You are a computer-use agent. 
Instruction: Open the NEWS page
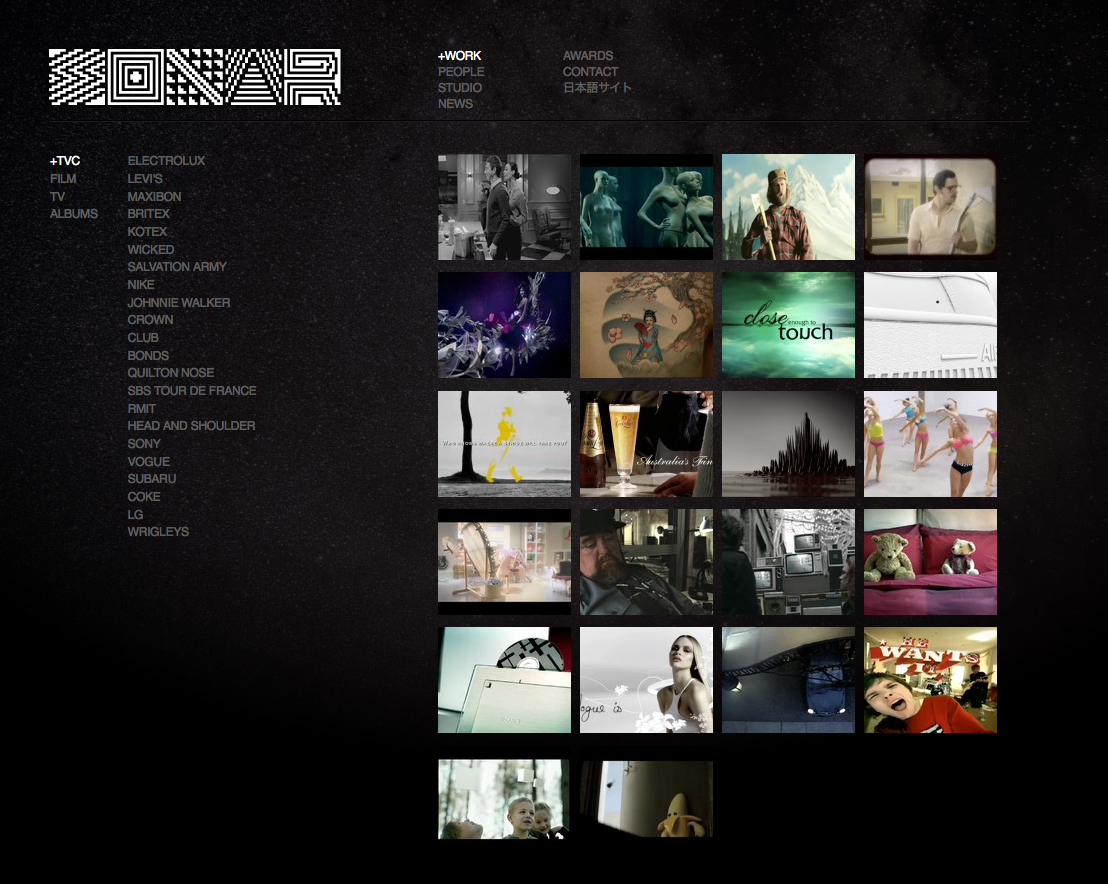(455, 104)
